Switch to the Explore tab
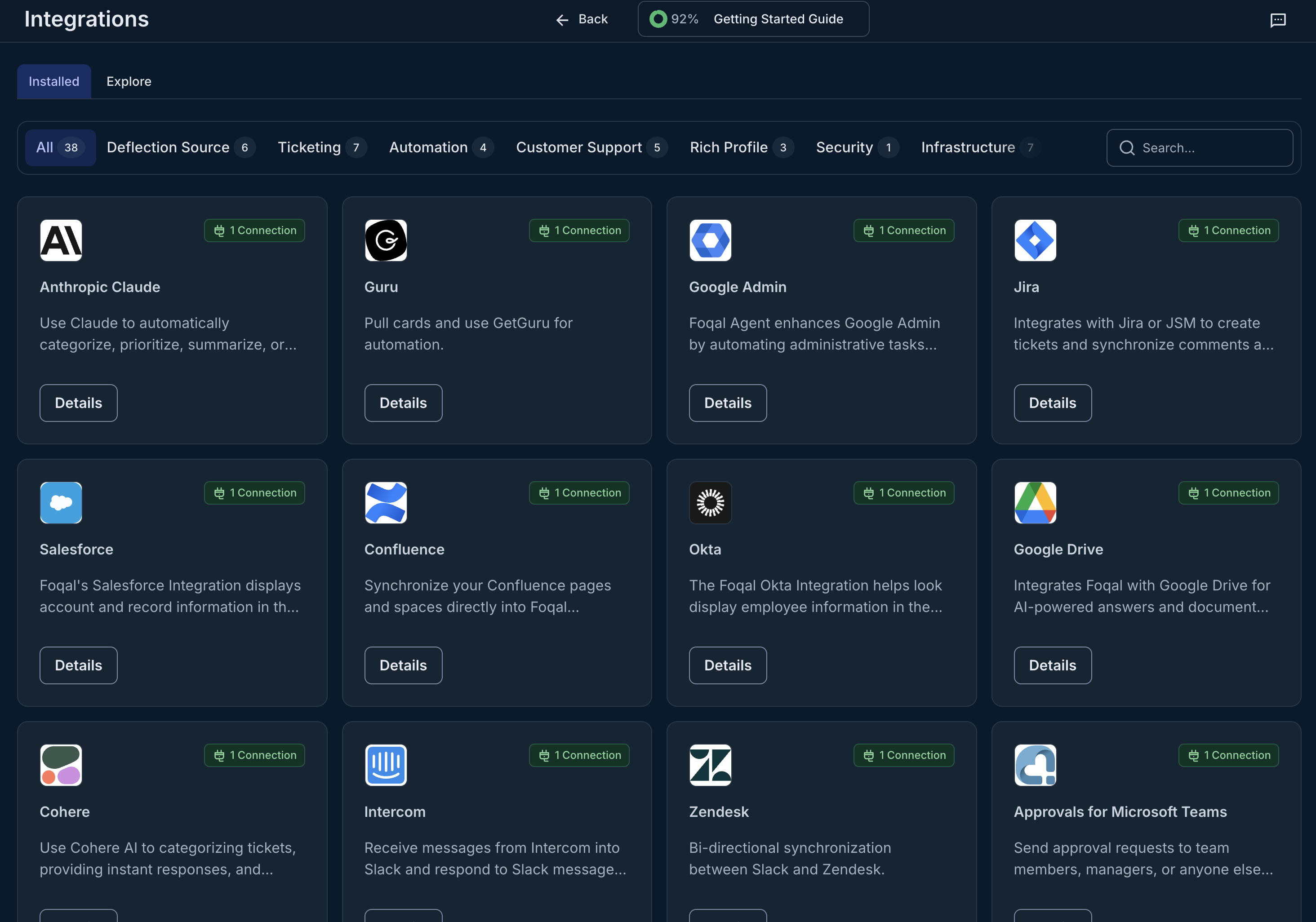 pos(129,81)
